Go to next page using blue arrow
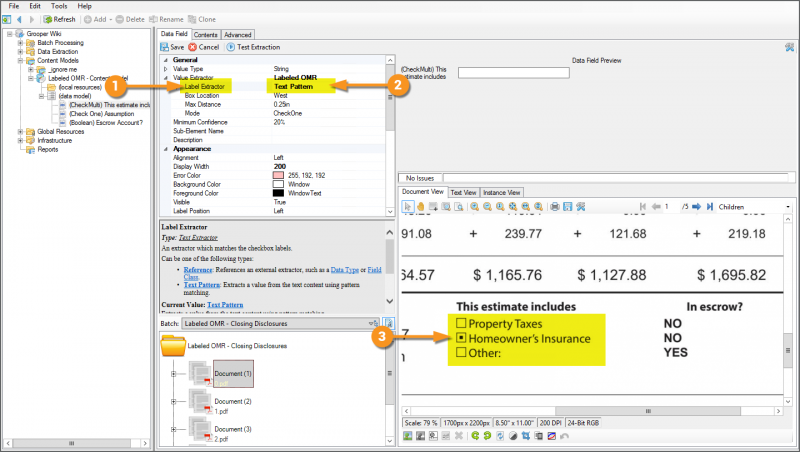 point(696,207)
